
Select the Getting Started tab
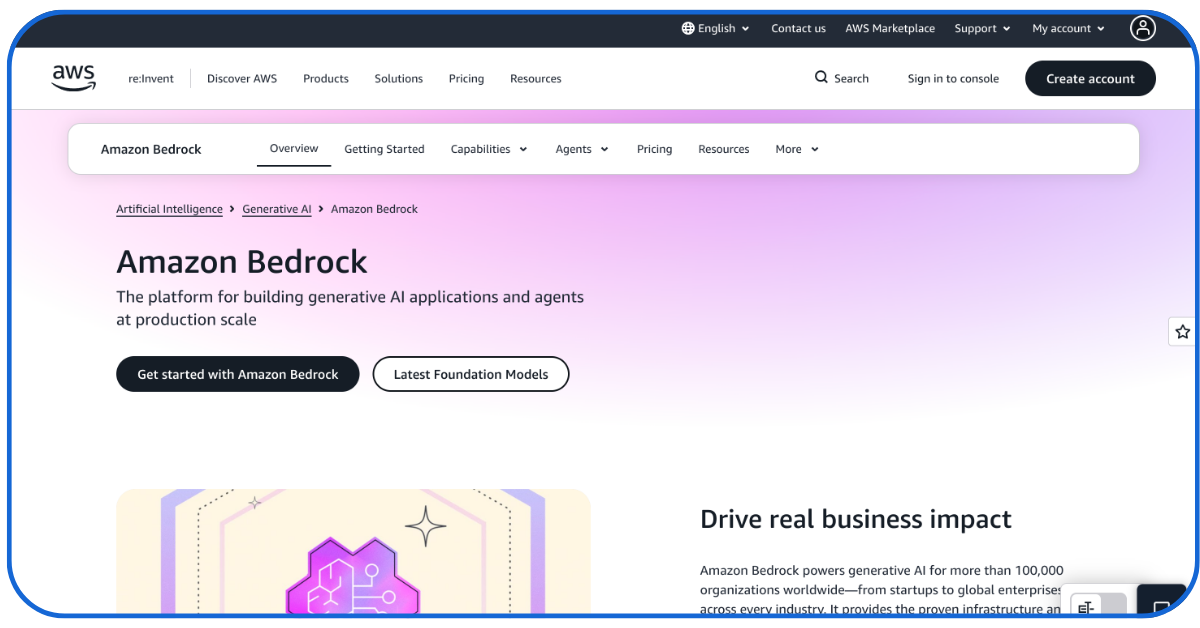click(x=384, y=149)
